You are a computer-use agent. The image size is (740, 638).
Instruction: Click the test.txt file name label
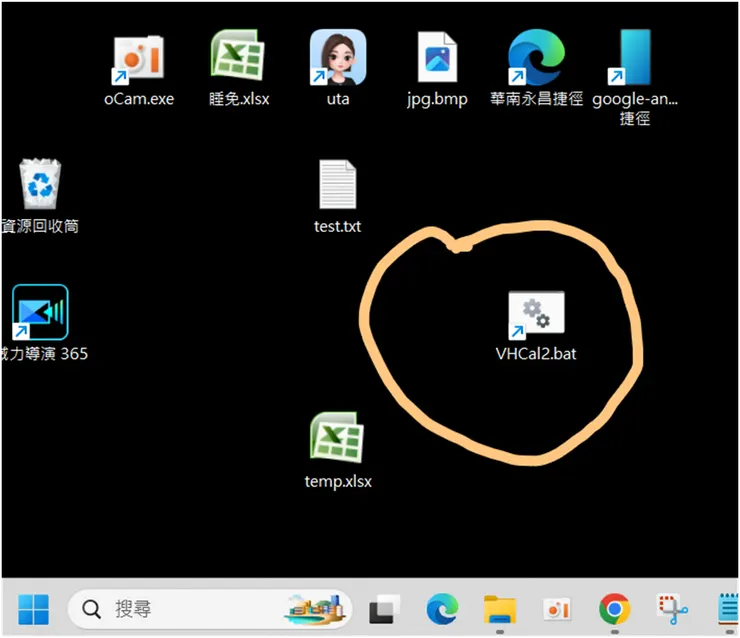tap(337, 227)
